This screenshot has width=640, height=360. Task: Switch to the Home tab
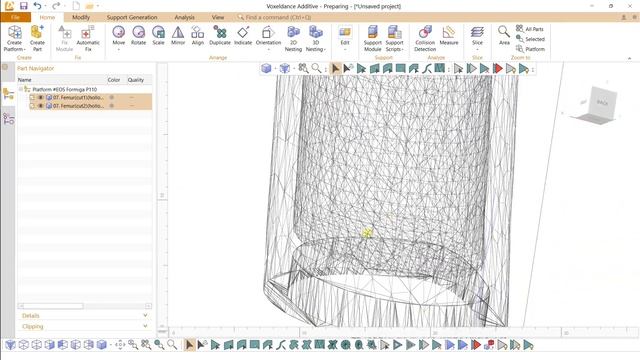point(47,17)
